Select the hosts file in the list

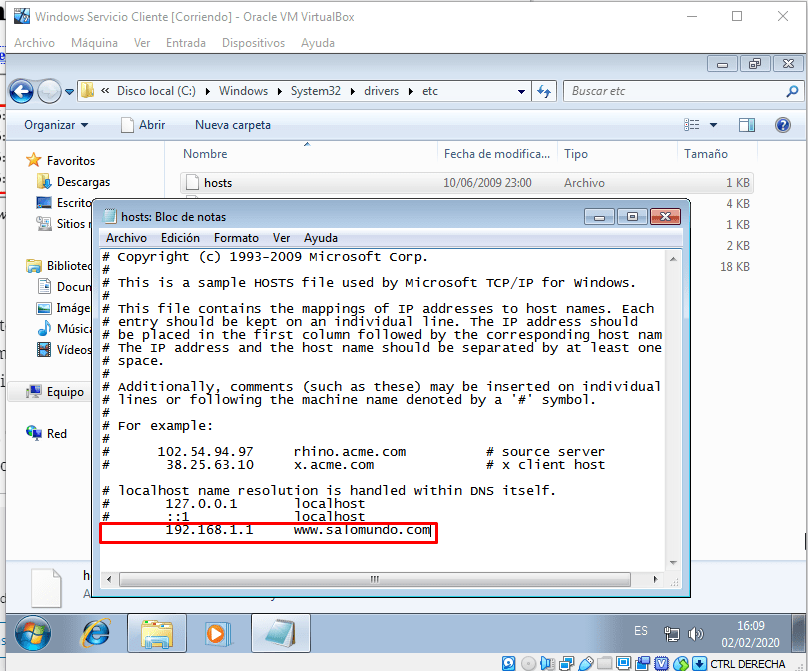click(x=217, y=183)
